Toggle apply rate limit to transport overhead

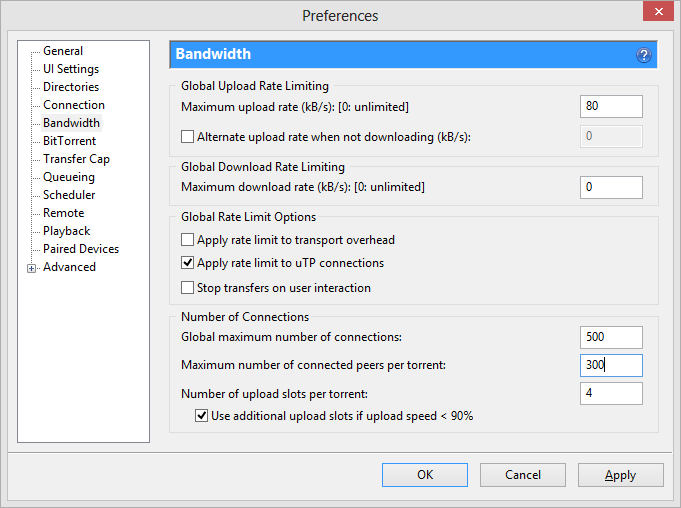pos(187,240)
